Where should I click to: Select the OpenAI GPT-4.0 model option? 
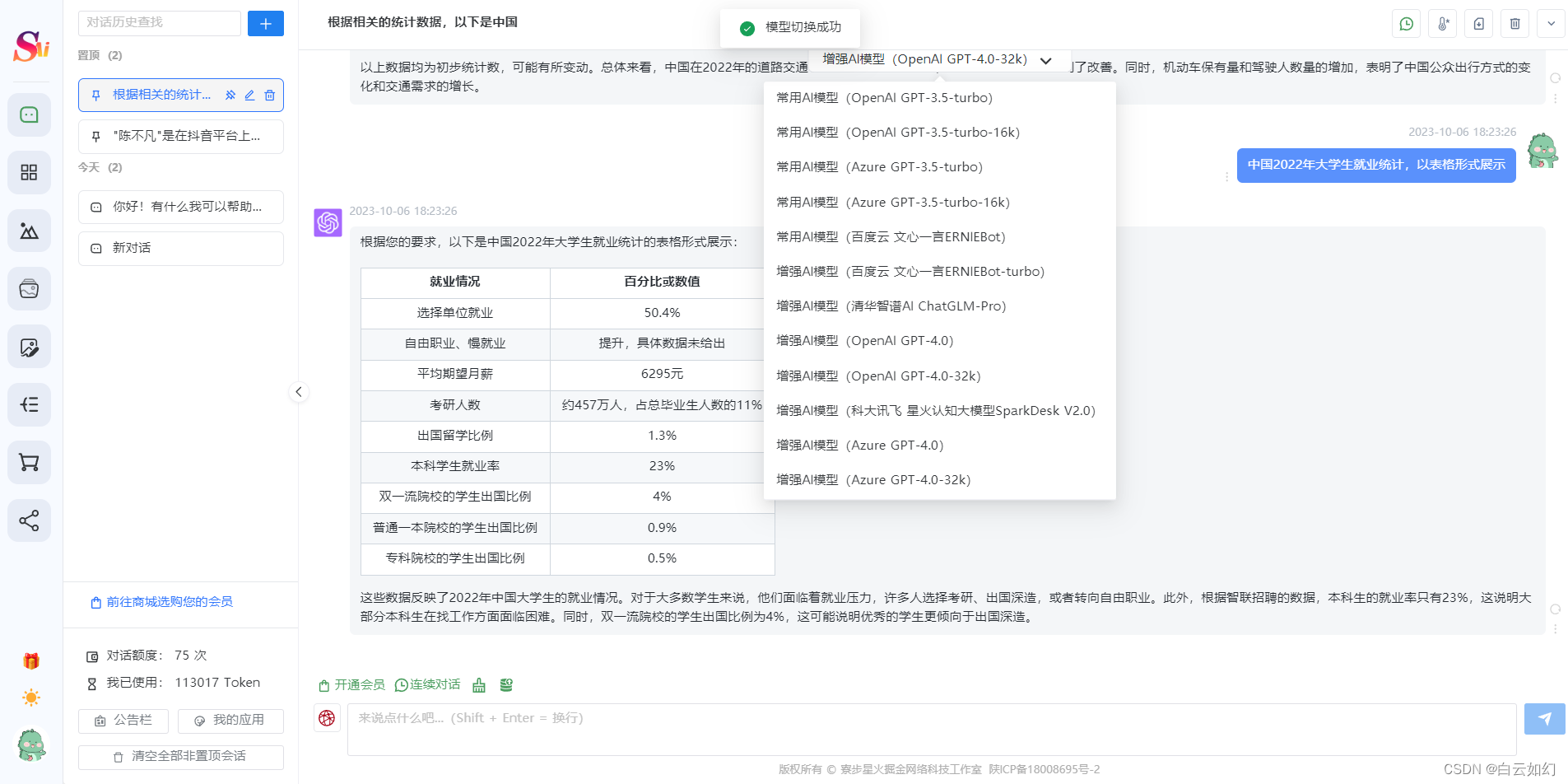click(940, 341)
